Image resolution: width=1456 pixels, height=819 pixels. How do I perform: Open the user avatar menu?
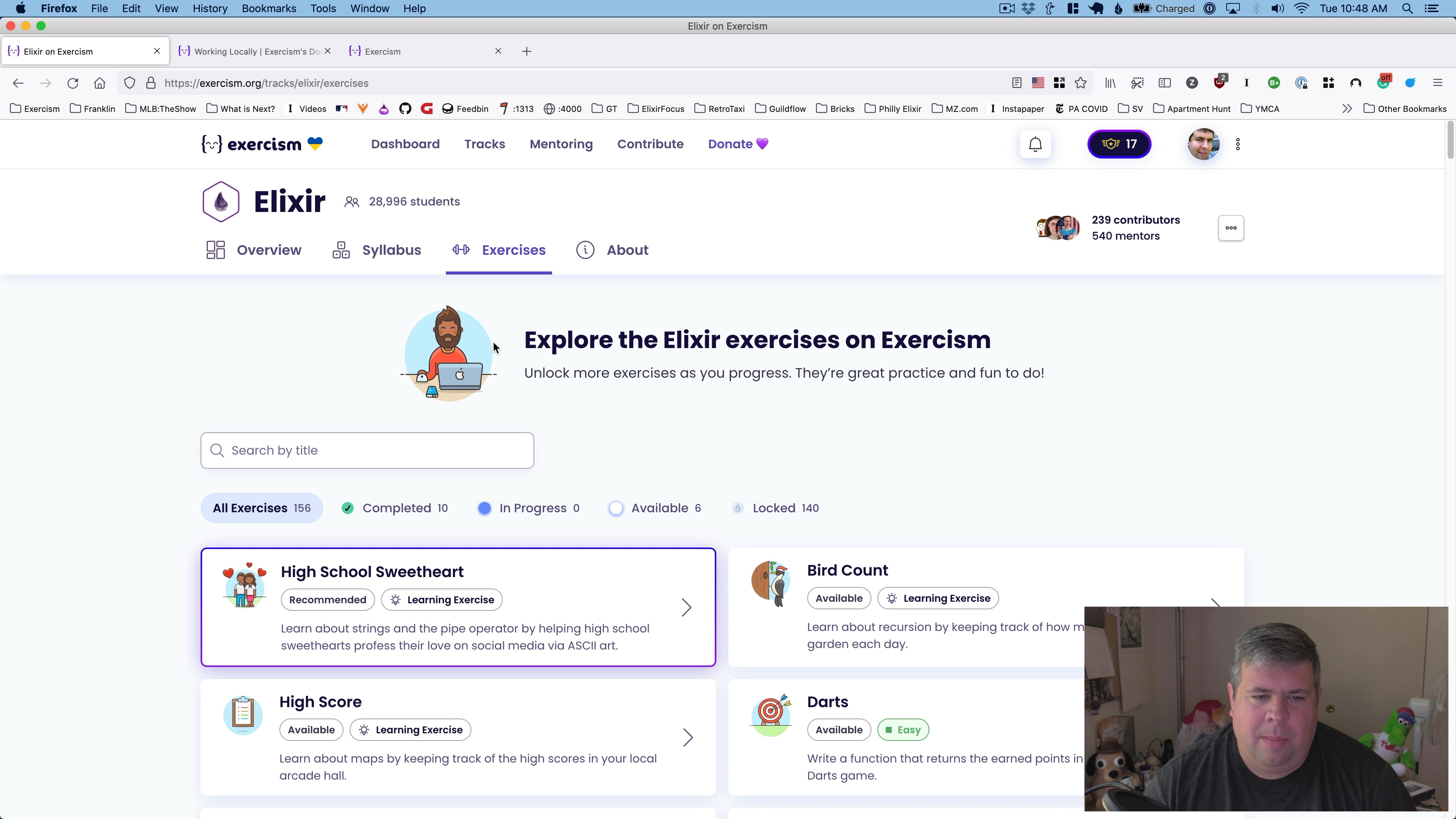point(1203,144)
